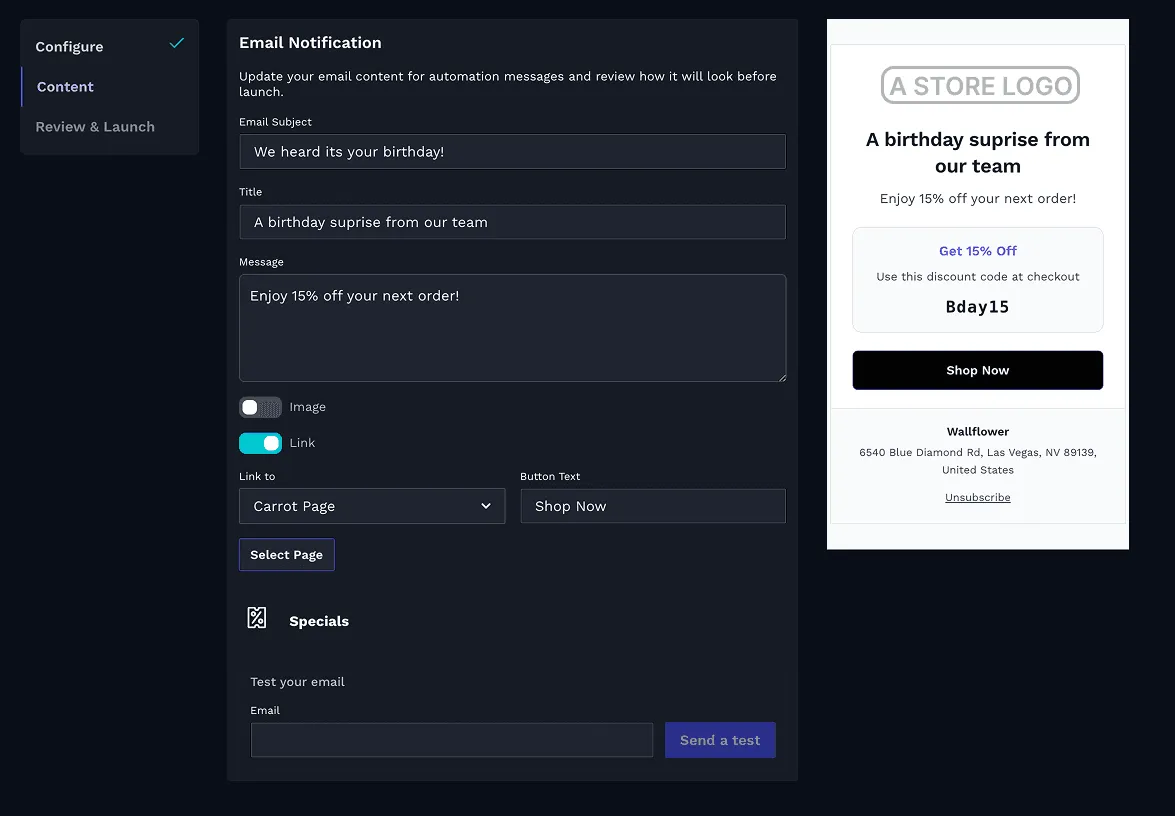Select the Content step
This screenshot has height=816, width=1175.
click(65, 87)
